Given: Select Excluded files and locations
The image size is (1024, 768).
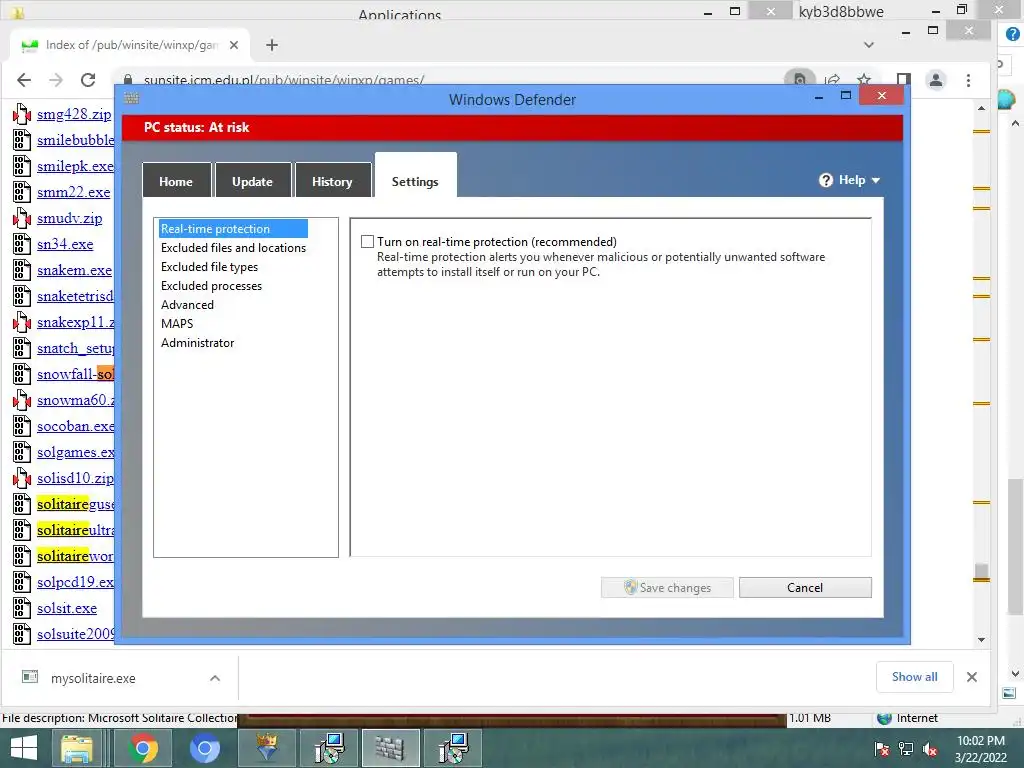Looking at the screenshot, I should pyautogui.click(x=233, y=248).
